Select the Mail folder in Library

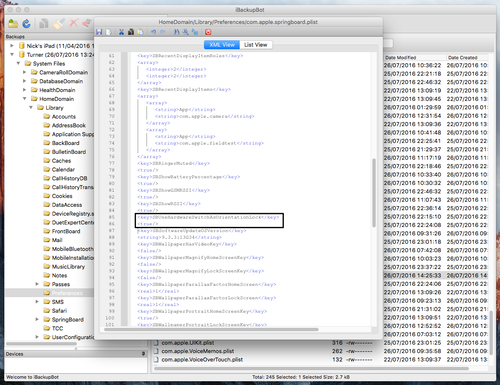click(x=57, y=240)
